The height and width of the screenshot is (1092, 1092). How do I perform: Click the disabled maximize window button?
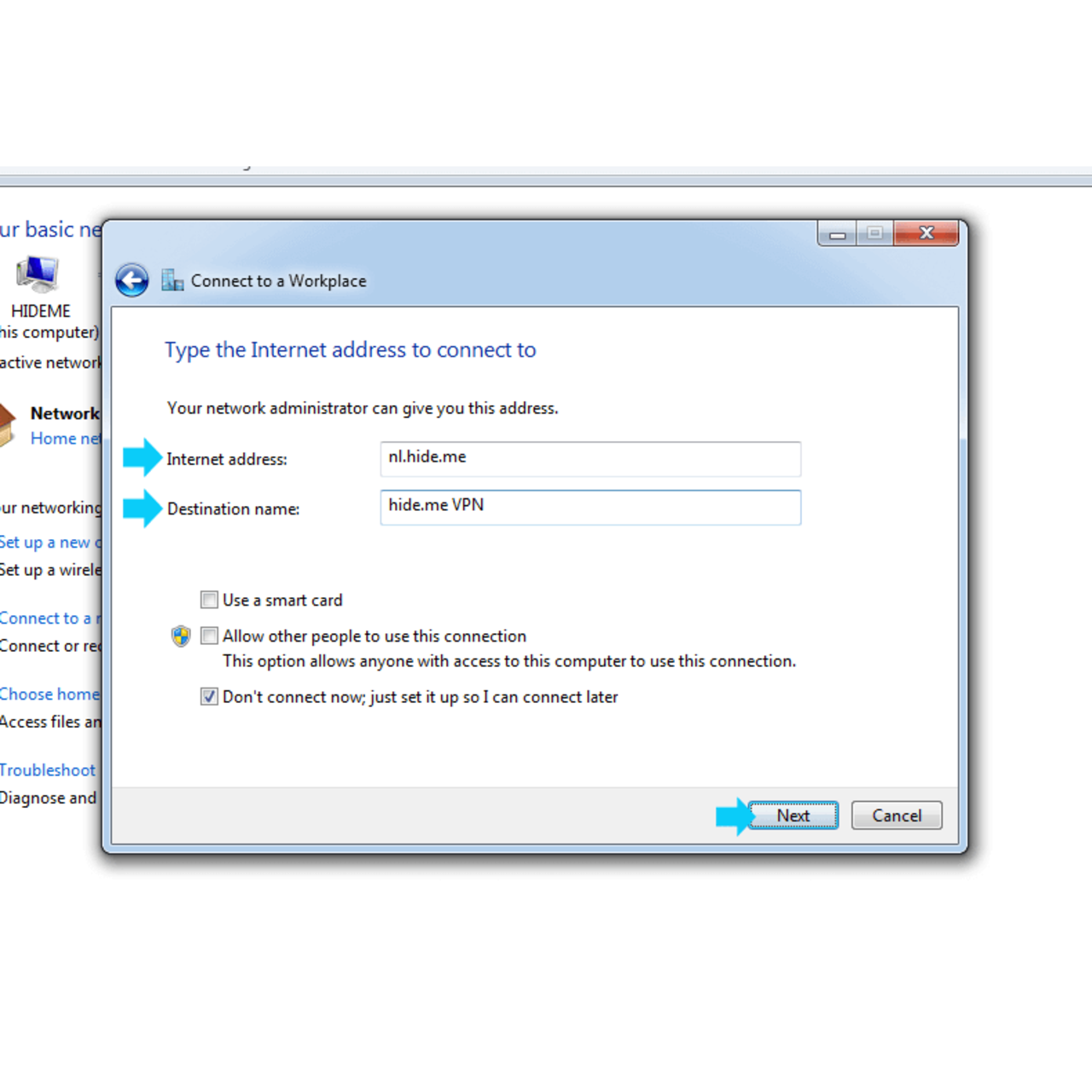click(x=874, y=233)
